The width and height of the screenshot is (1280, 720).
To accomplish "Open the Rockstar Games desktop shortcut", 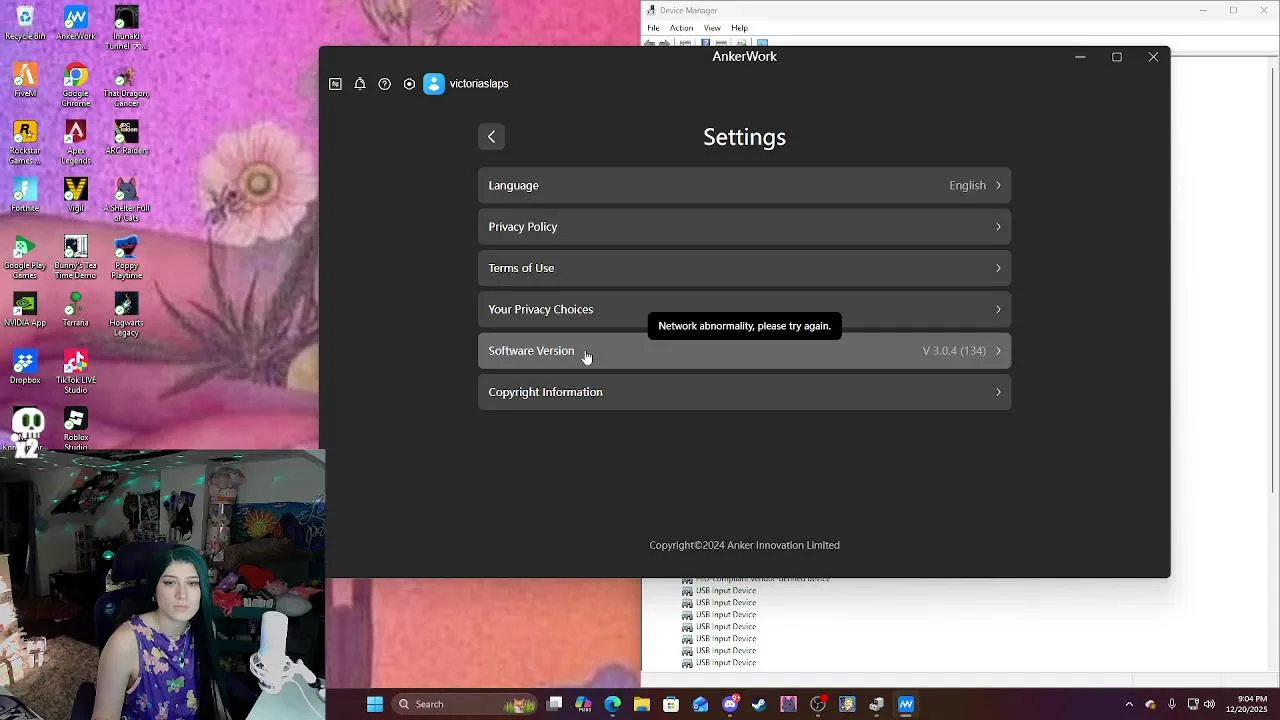I will [x=25, y=143].
